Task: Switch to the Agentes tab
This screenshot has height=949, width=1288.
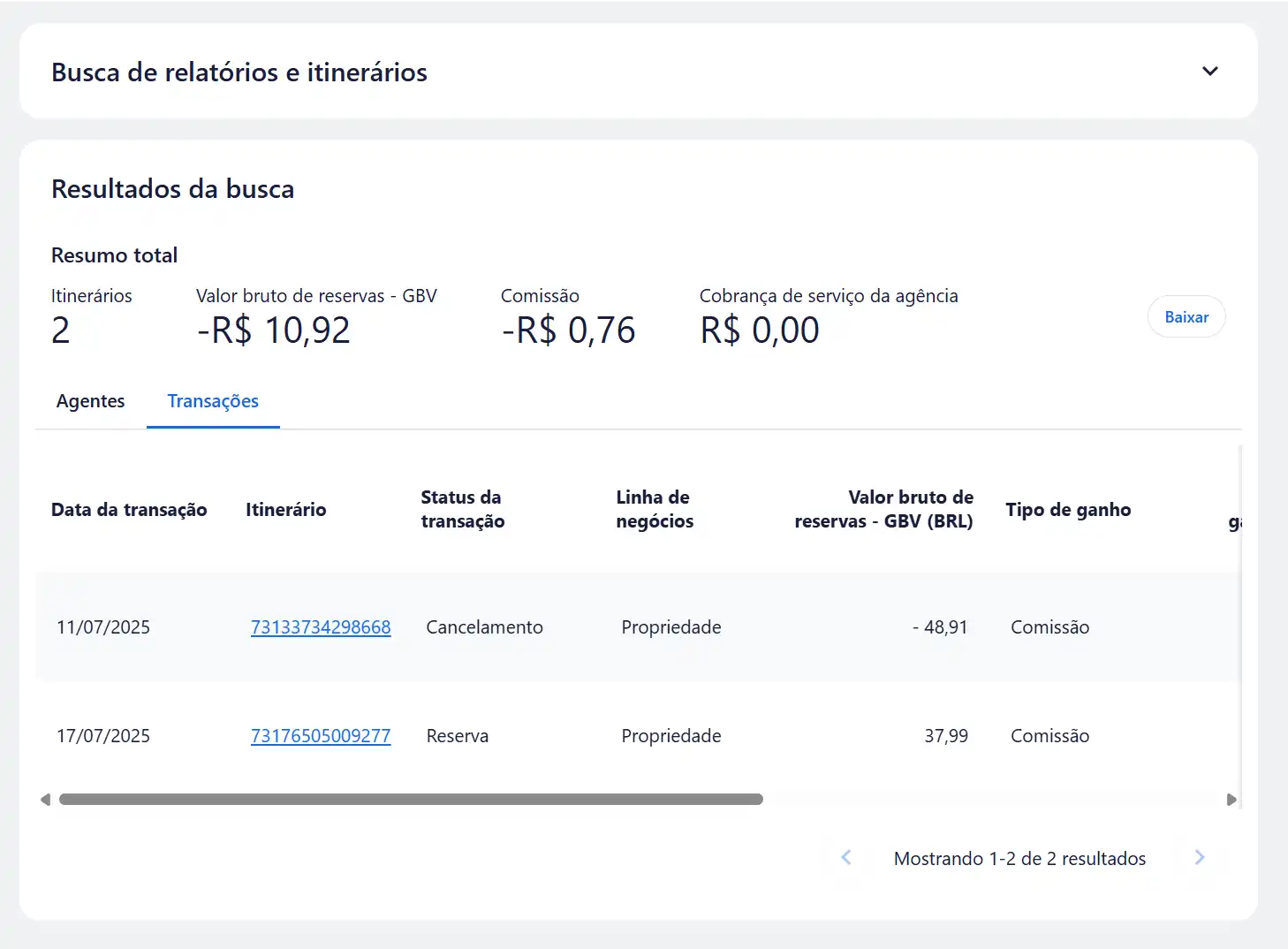Action: [90, 401]
